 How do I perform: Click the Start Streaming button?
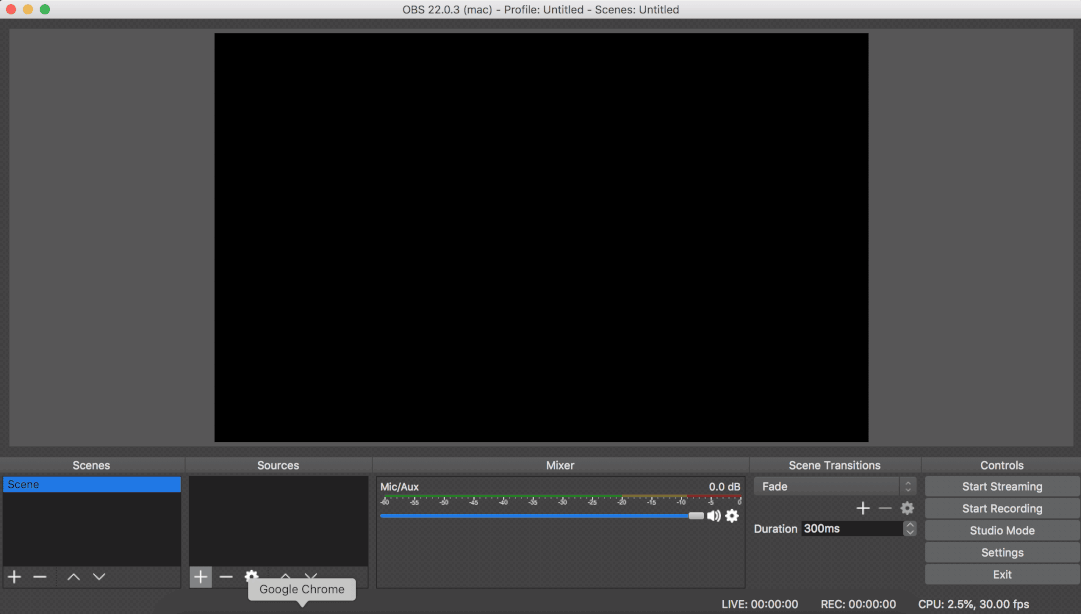pos(1002,487)
